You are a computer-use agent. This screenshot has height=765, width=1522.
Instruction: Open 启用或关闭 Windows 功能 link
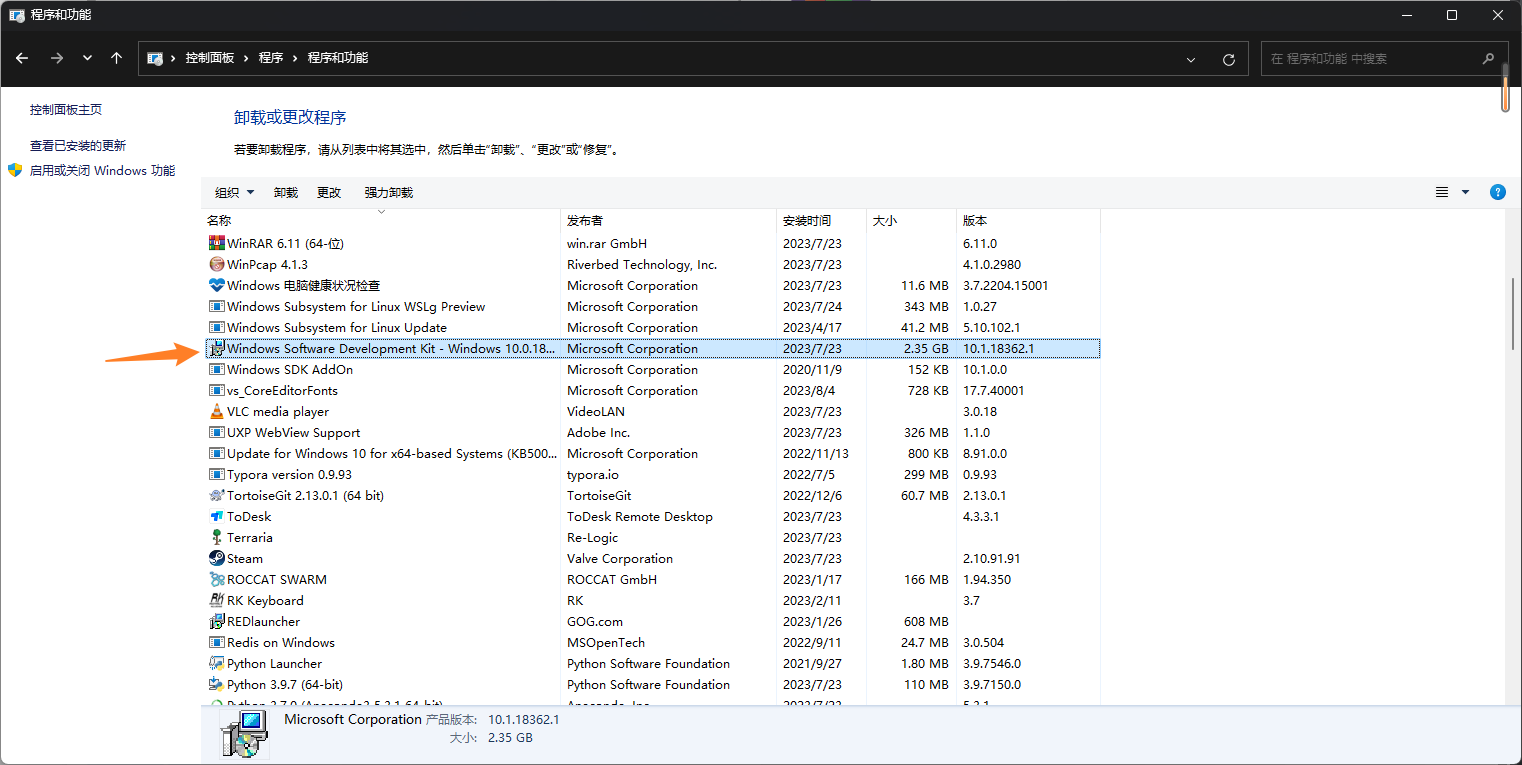click(102, 170)
